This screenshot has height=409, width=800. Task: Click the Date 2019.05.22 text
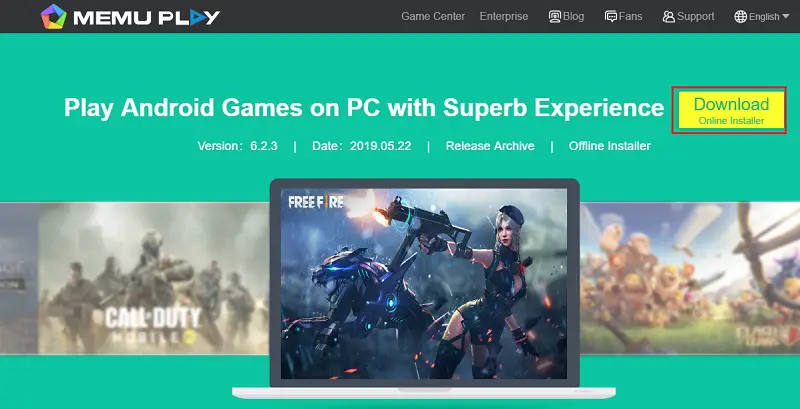click(x=362, y=146)
